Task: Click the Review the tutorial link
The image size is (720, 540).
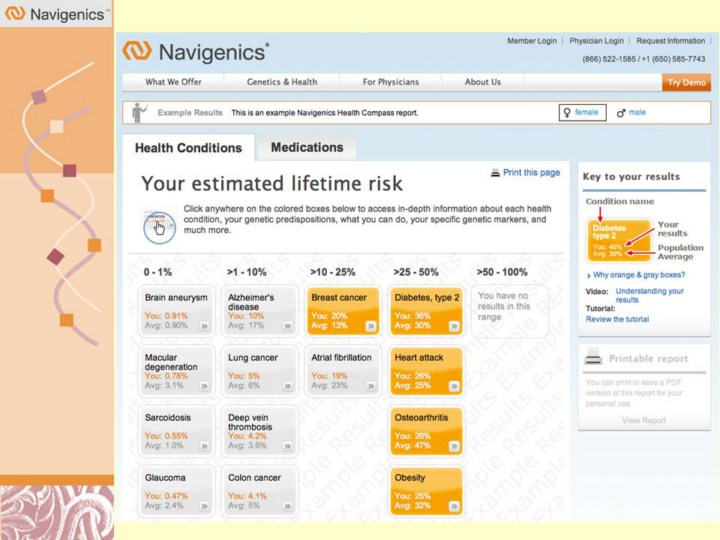Action: click(x=617, y=320)
